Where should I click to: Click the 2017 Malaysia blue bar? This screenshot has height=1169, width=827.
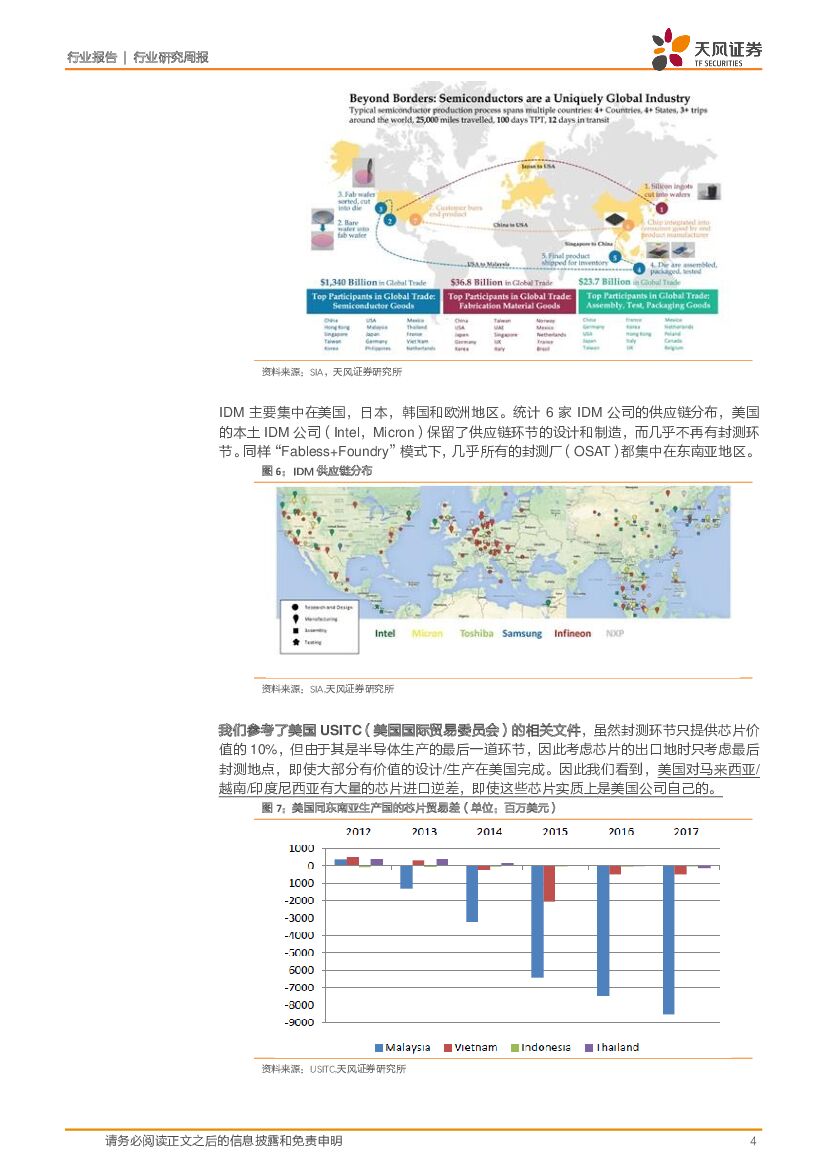pos(668,939)
